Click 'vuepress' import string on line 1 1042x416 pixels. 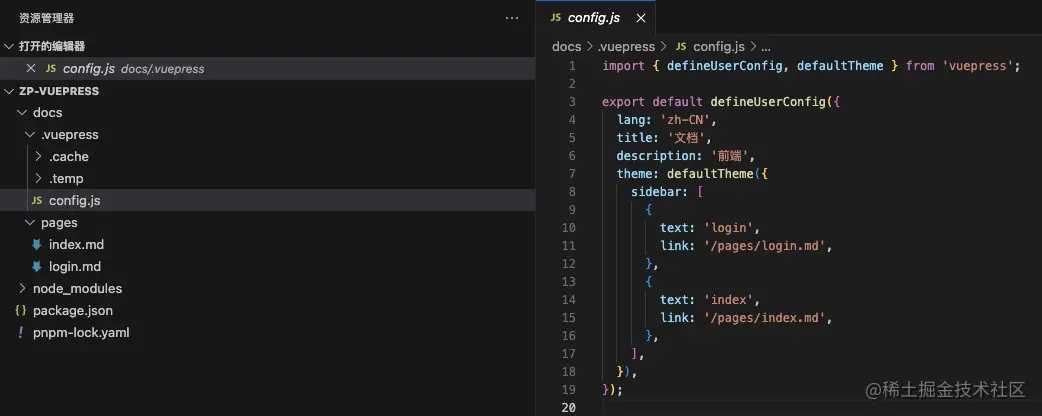(x=977, y=66)
